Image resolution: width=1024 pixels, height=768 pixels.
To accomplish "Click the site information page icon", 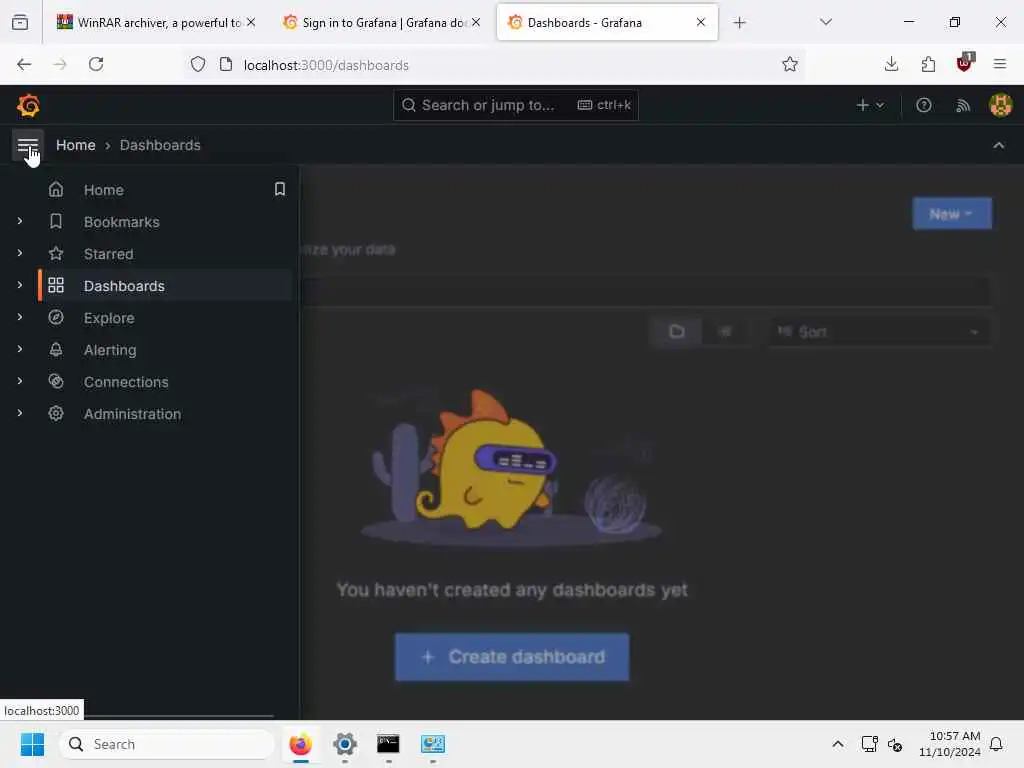I will pyautogui.click(x=225, y=64).
